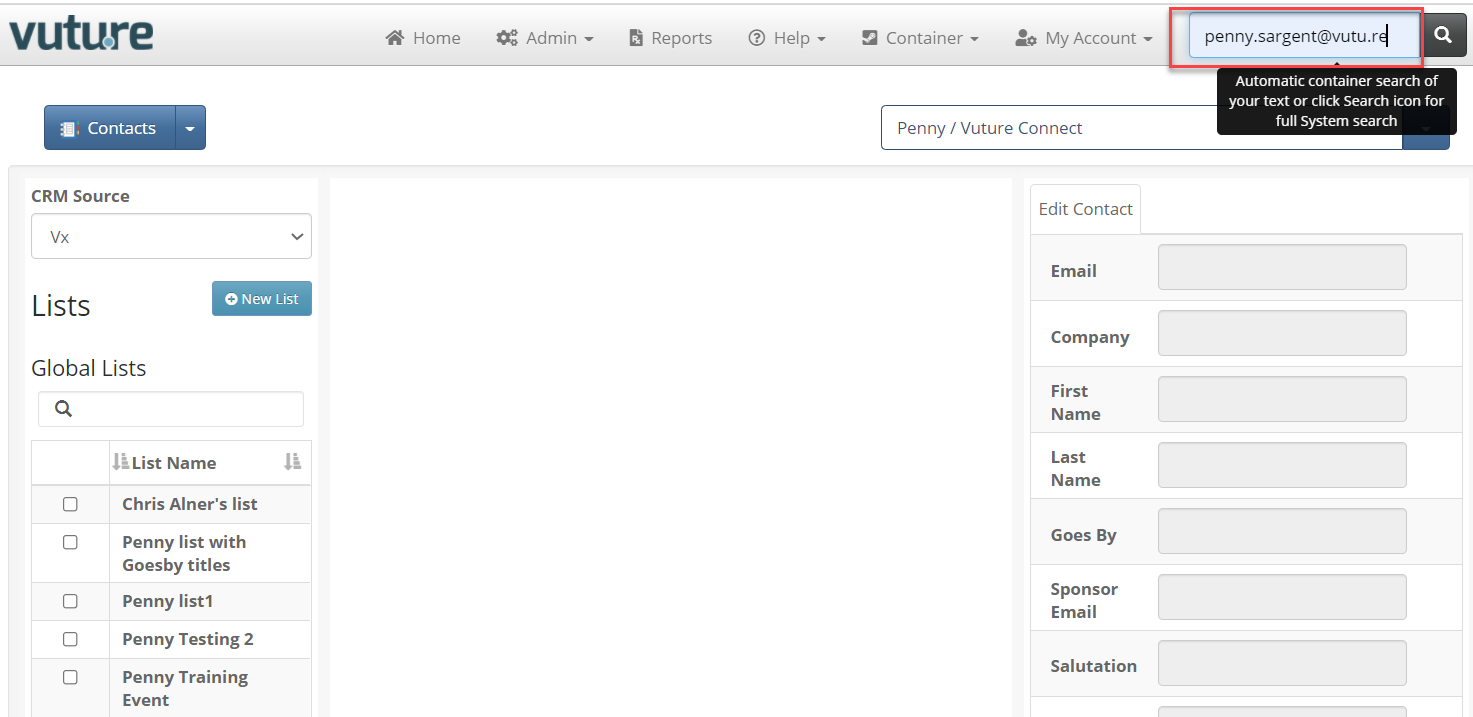Click the top search field with penny.sargent email

point(1304,37)
